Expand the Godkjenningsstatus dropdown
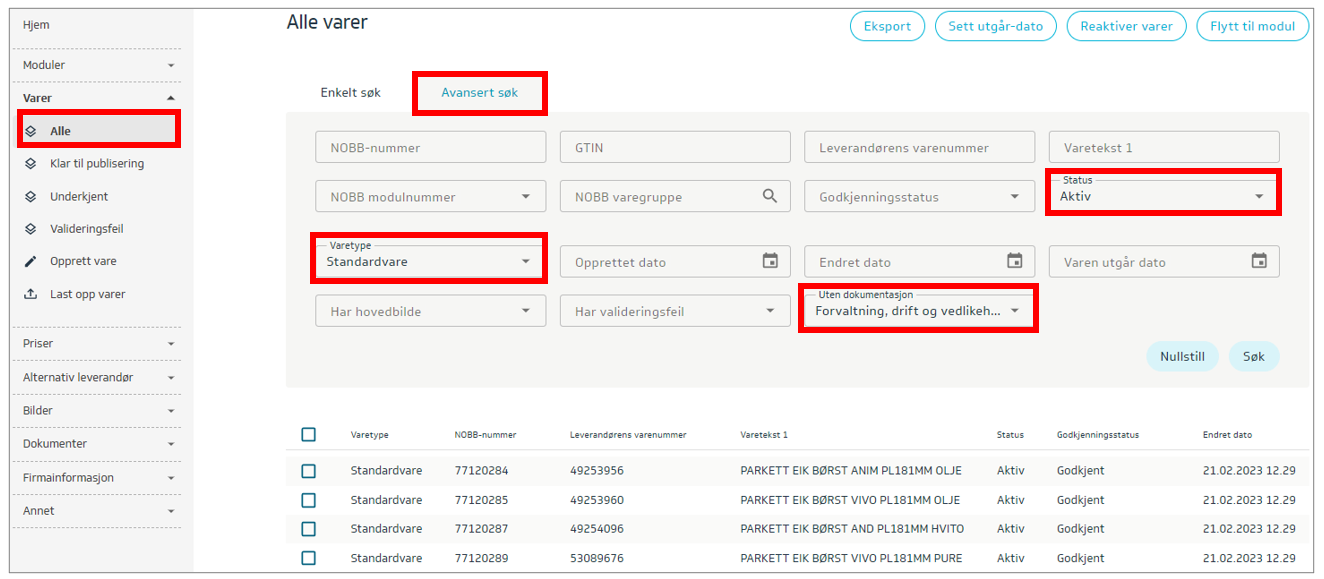 918,197
